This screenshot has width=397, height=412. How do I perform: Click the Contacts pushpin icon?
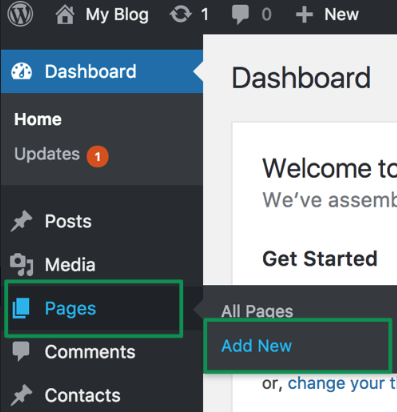point(21,395)
